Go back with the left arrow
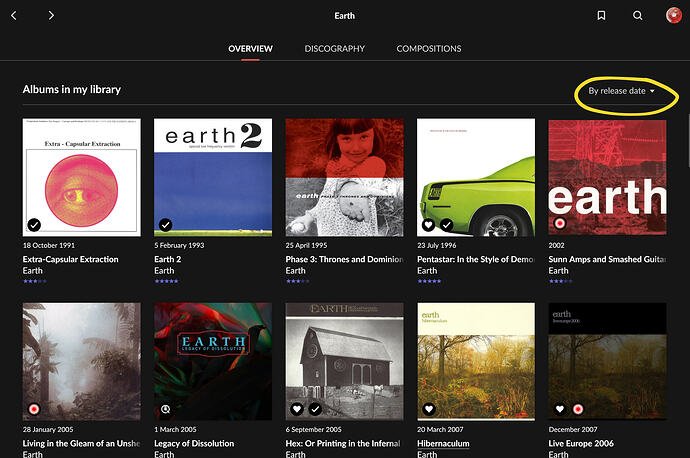This screenshot has height=458, width=690. [14, 15]
